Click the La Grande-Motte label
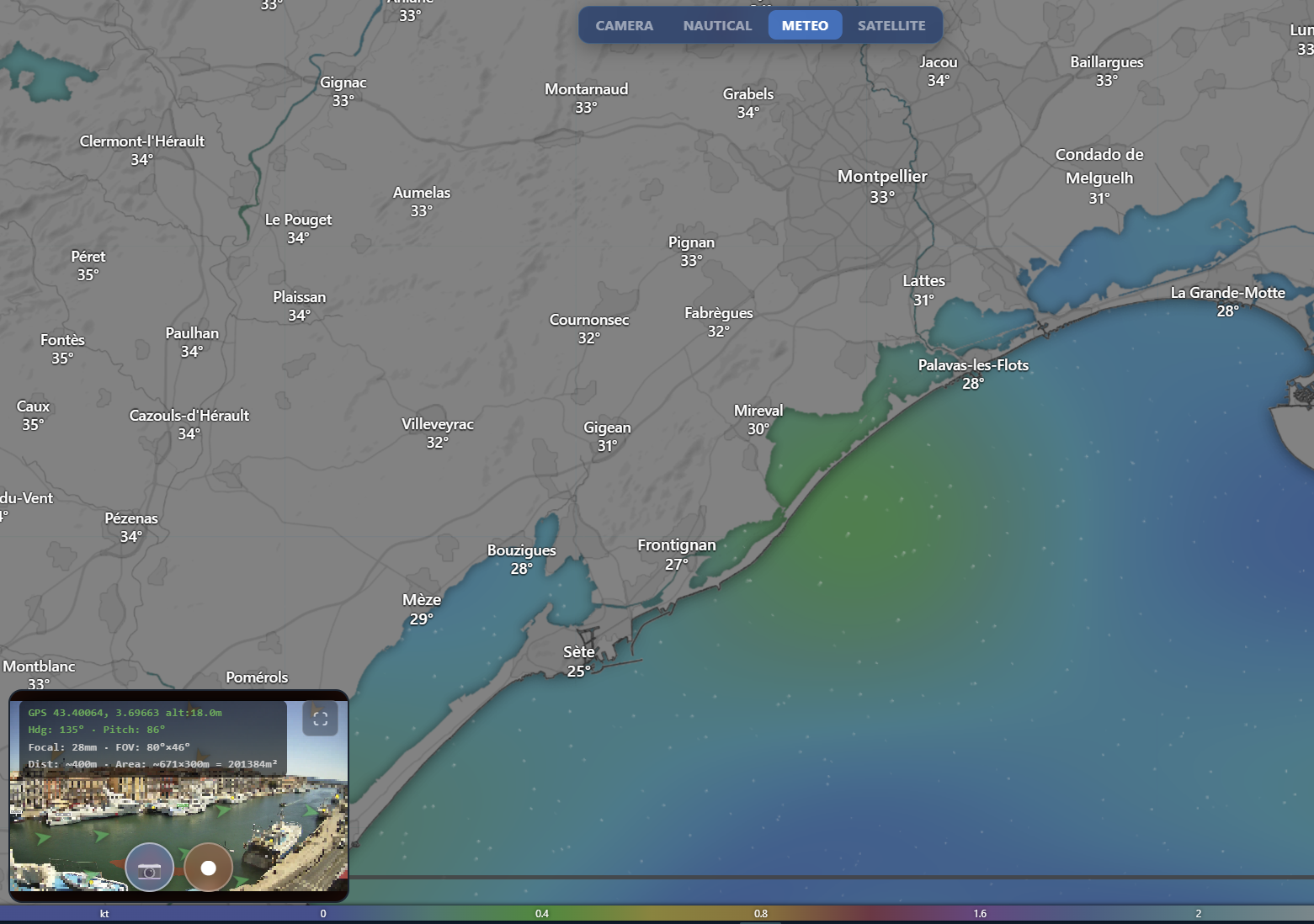 coord(1227,293)
